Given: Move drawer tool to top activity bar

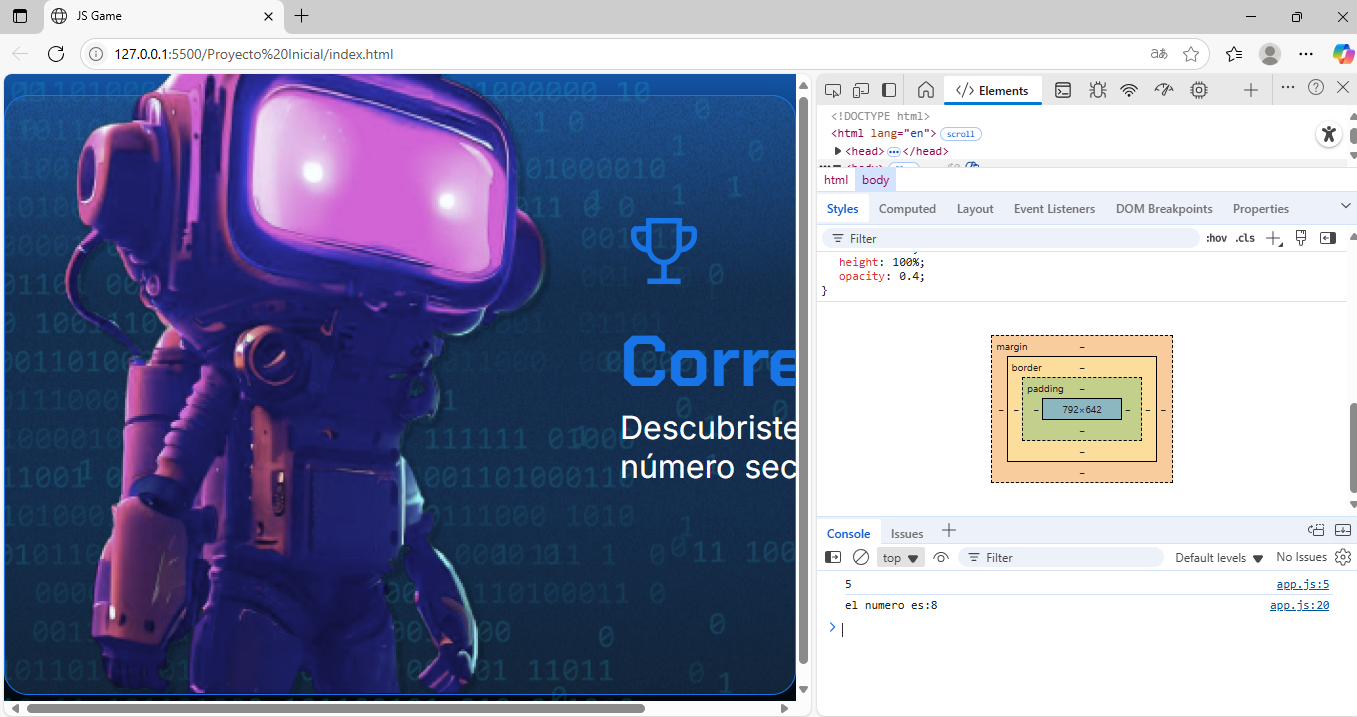Looking at the screenshot, I should pos(1316,530).
